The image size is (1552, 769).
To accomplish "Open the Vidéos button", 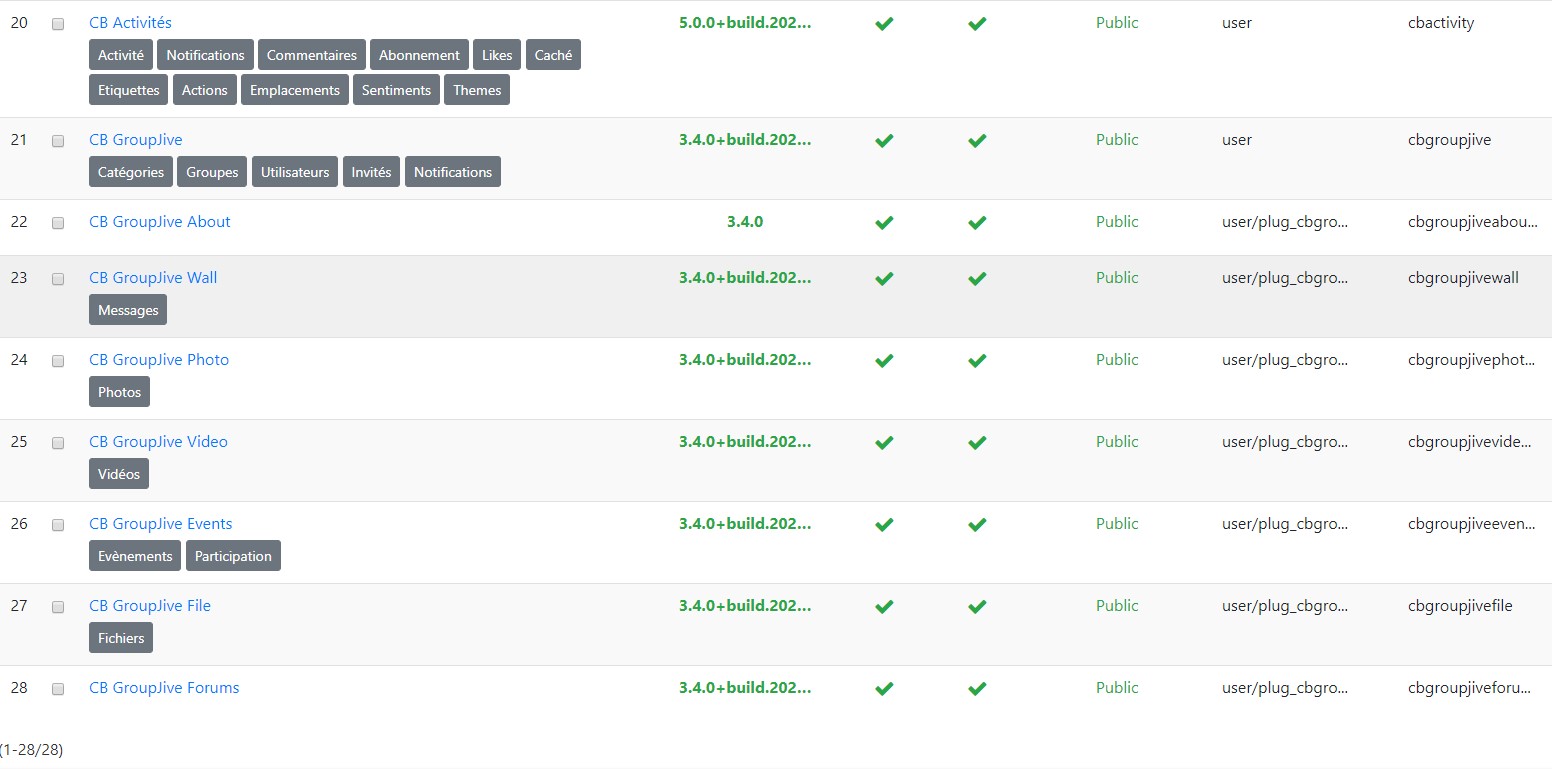I will 119,474.
